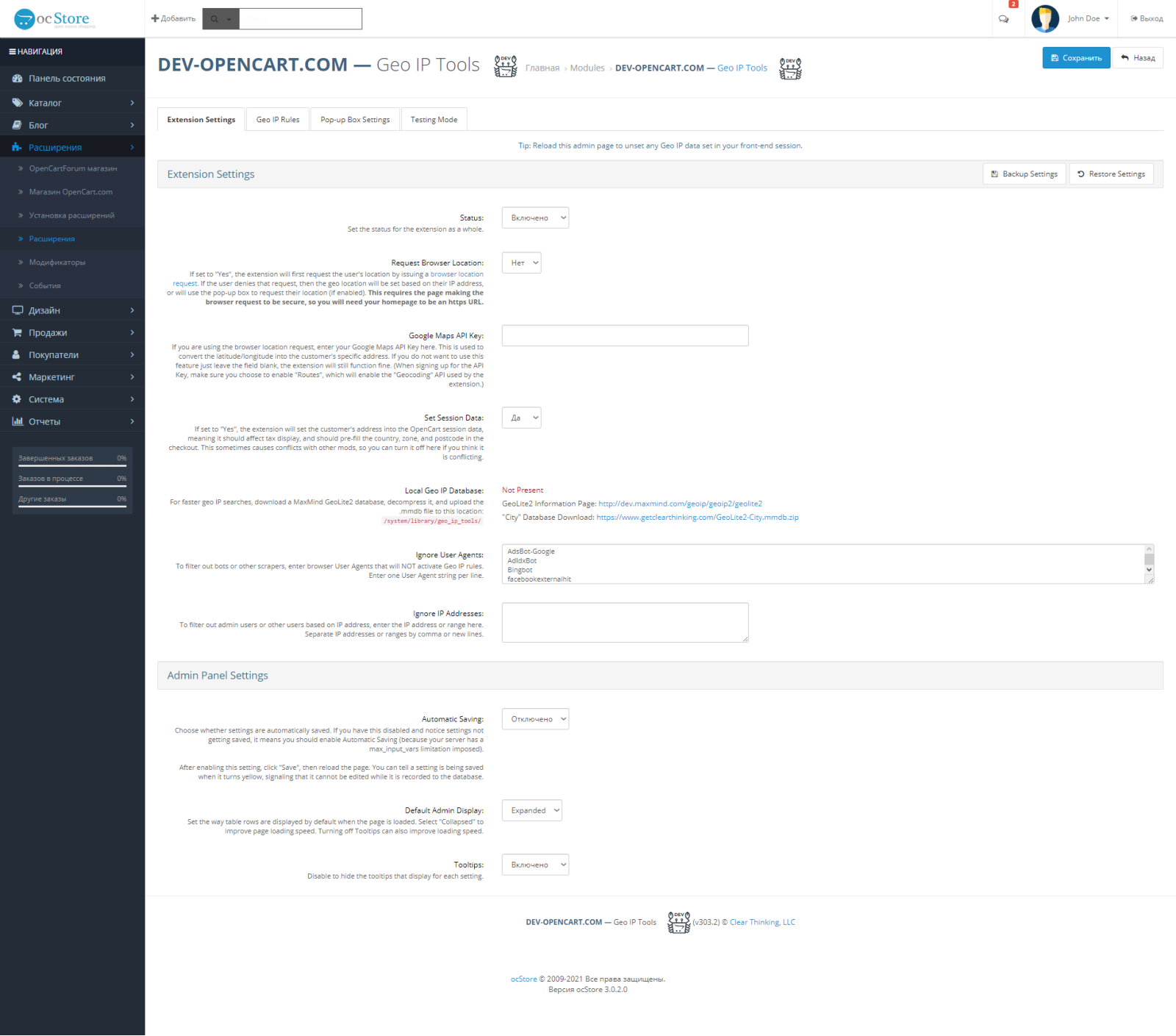Click Modules breadcrumb

pos(587,68)
